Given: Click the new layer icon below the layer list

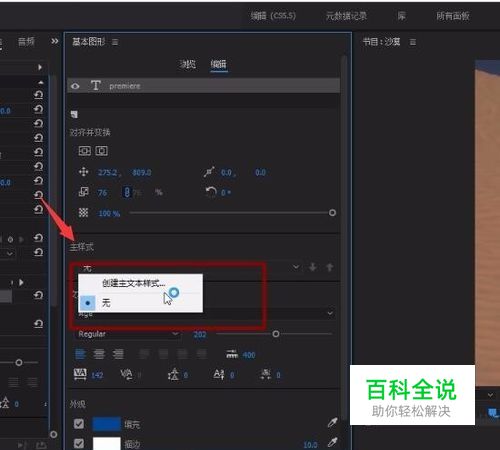Looking at the screenshot, I should (x=74, y=114).
